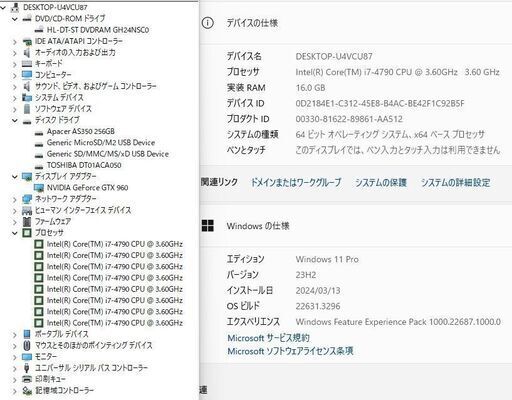
Task: Click the システム デバイス icon
Action: coord(27,97)
